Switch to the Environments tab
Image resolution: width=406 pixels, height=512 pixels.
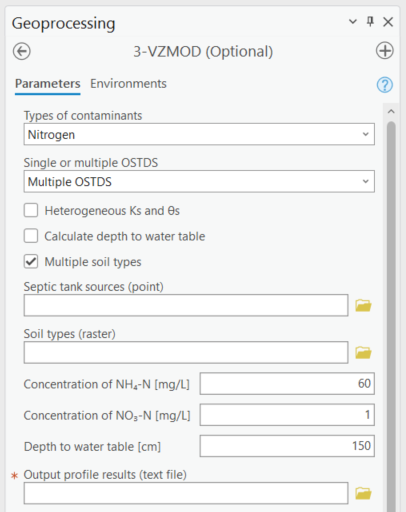pyautogui.click(x=128, y=84)
